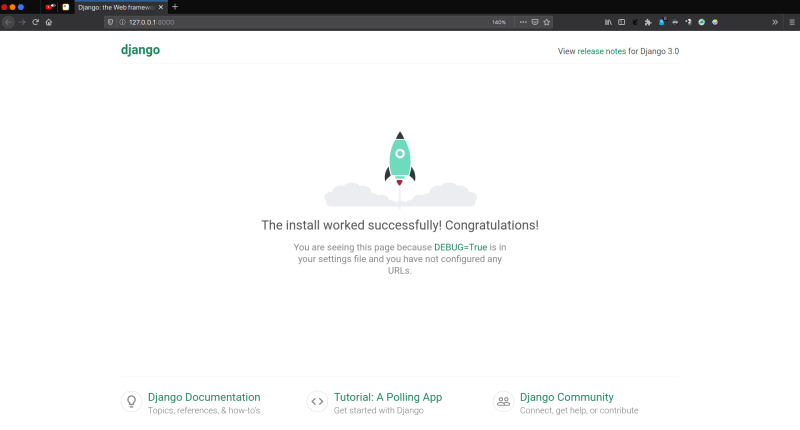The image size is (800, 430).
Task: Open the browser home page
Action: 49,22
